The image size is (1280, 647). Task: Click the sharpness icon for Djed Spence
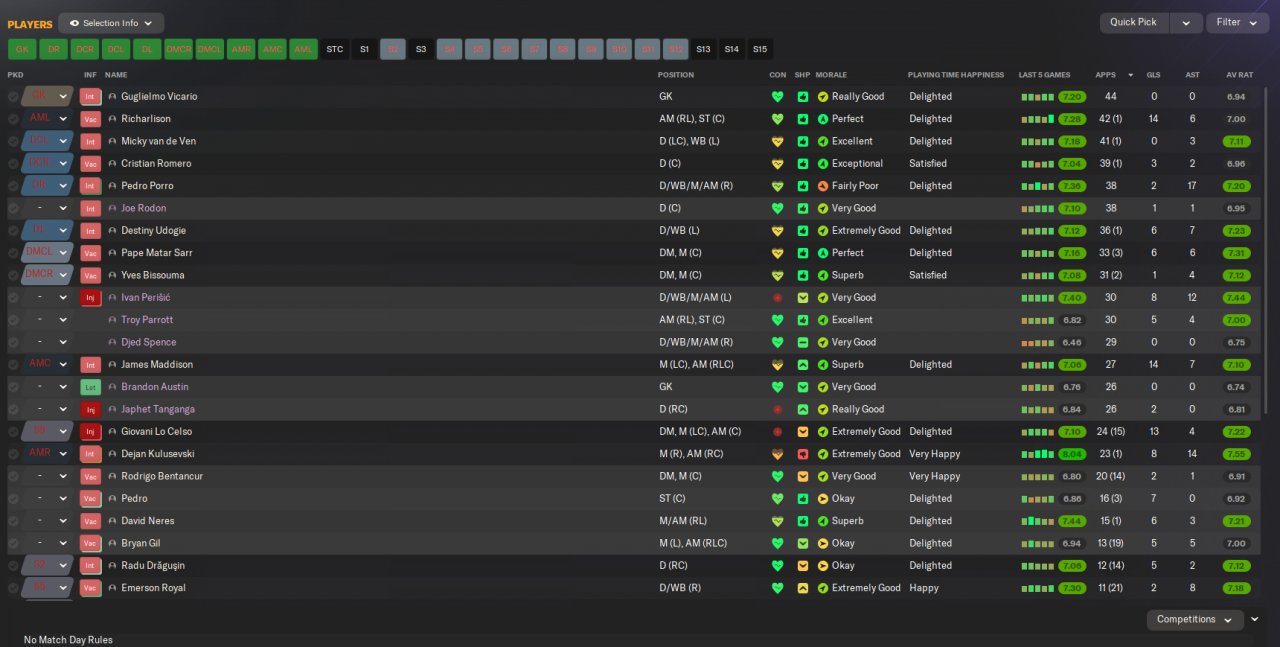802,342
